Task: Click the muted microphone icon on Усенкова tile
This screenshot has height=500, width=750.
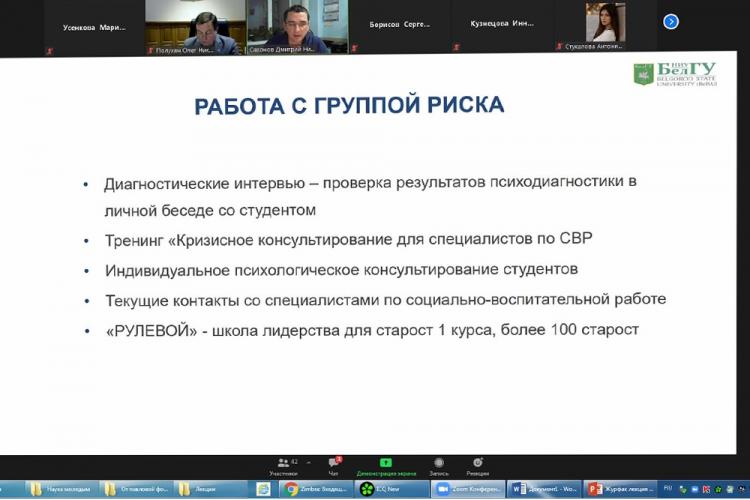Action: pos(50,51)
